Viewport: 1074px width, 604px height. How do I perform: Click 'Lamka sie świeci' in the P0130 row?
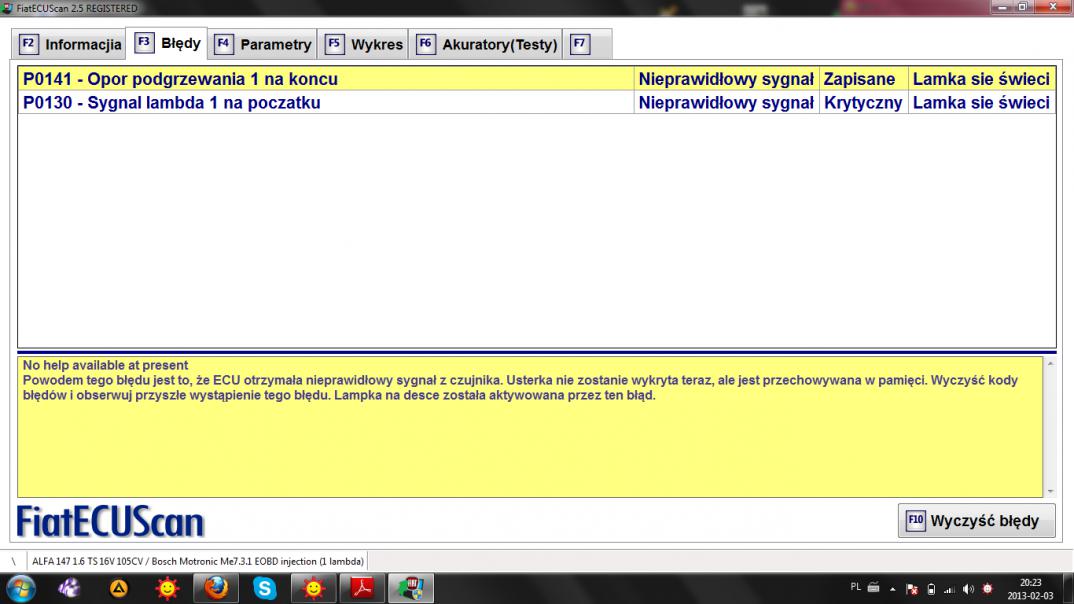coord(982,103)
